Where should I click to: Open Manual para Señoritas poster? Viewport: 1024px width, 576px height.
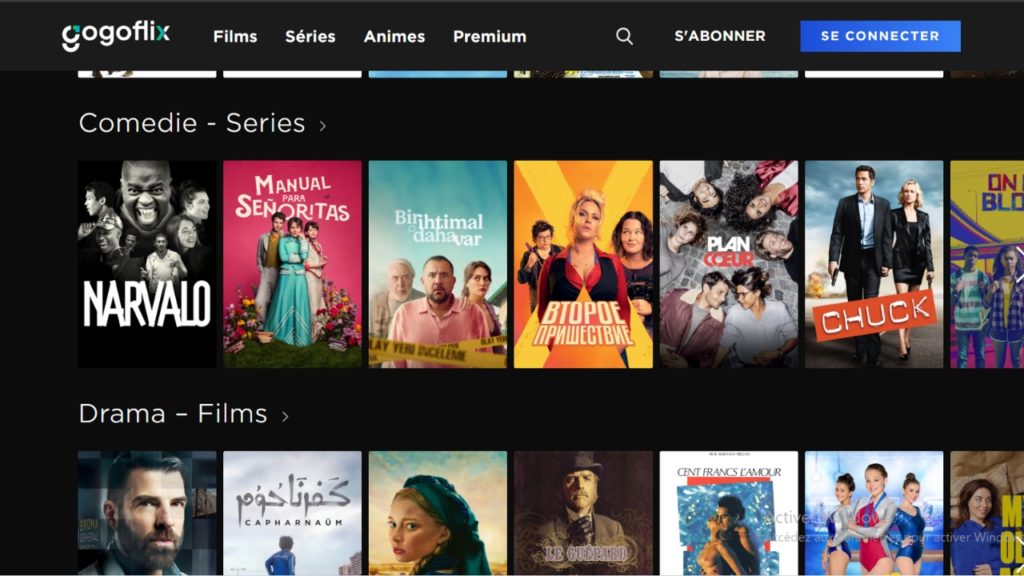pyautogui.click(x=292, y=264)
